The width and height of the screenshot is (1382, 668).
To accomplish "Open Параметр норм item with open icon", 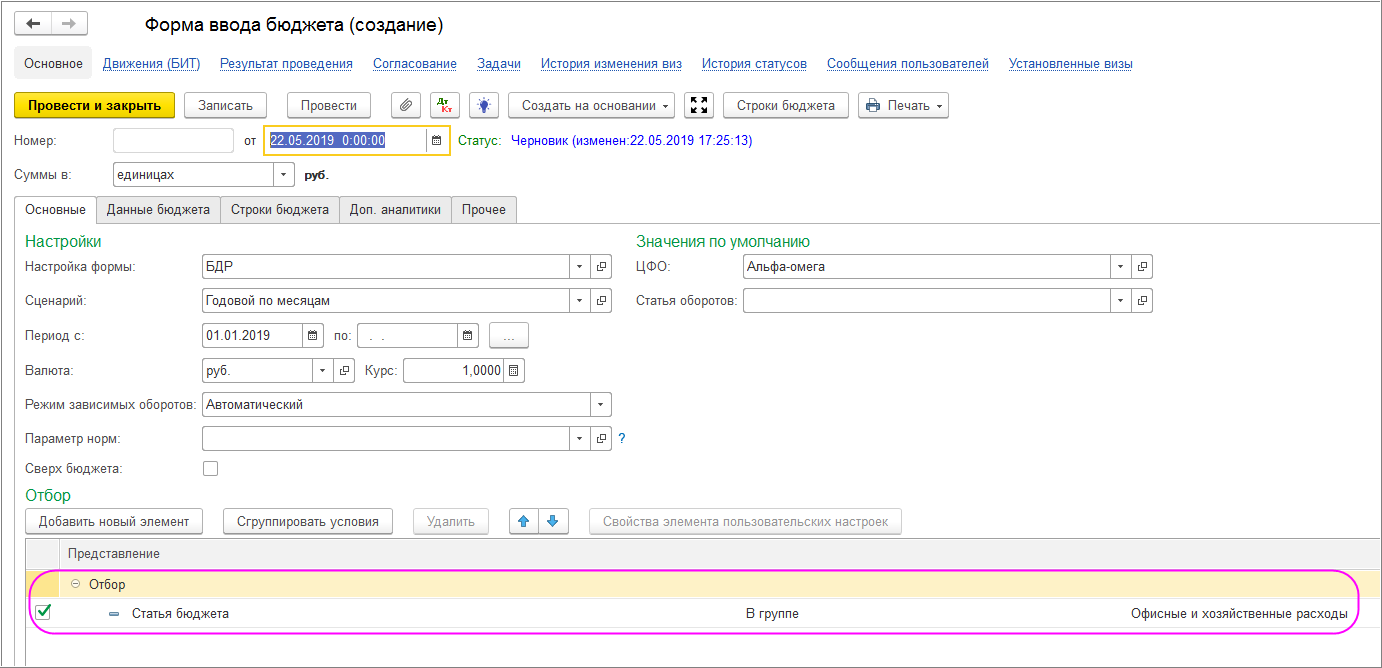I will (602, 439).
